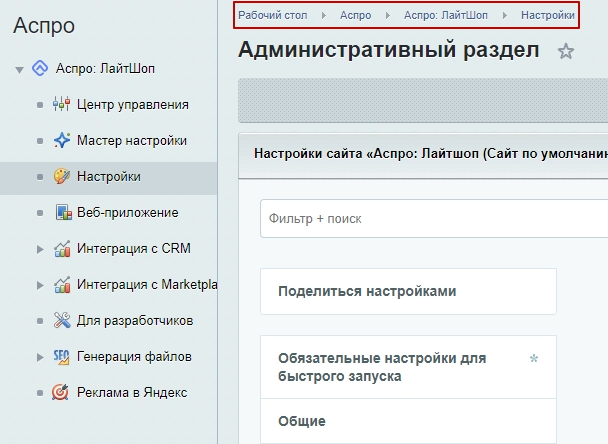Click Аспро: ЛайтШоп label in tree
Viewport: 608px width, 444px height.
point(105,68)
